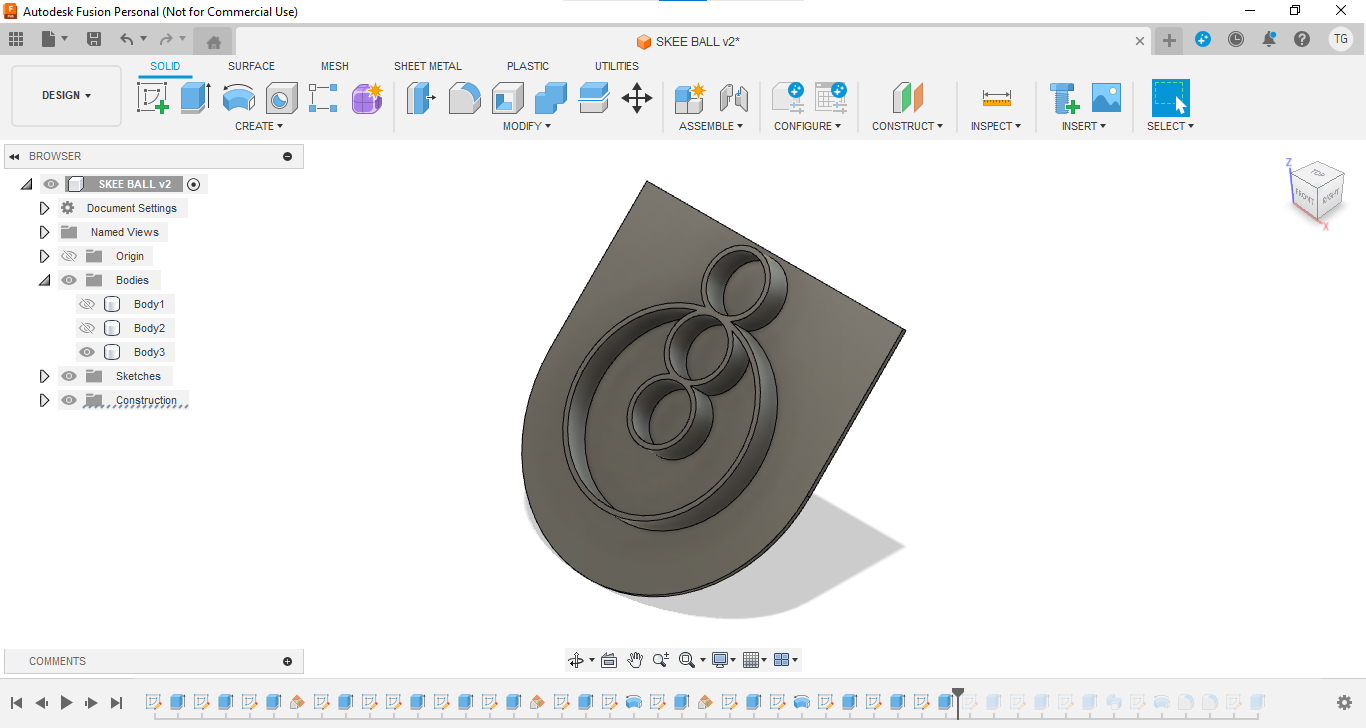Viewport: 1366px width, 728px height.
Task: Select the Hole tool
Action: 281,98
